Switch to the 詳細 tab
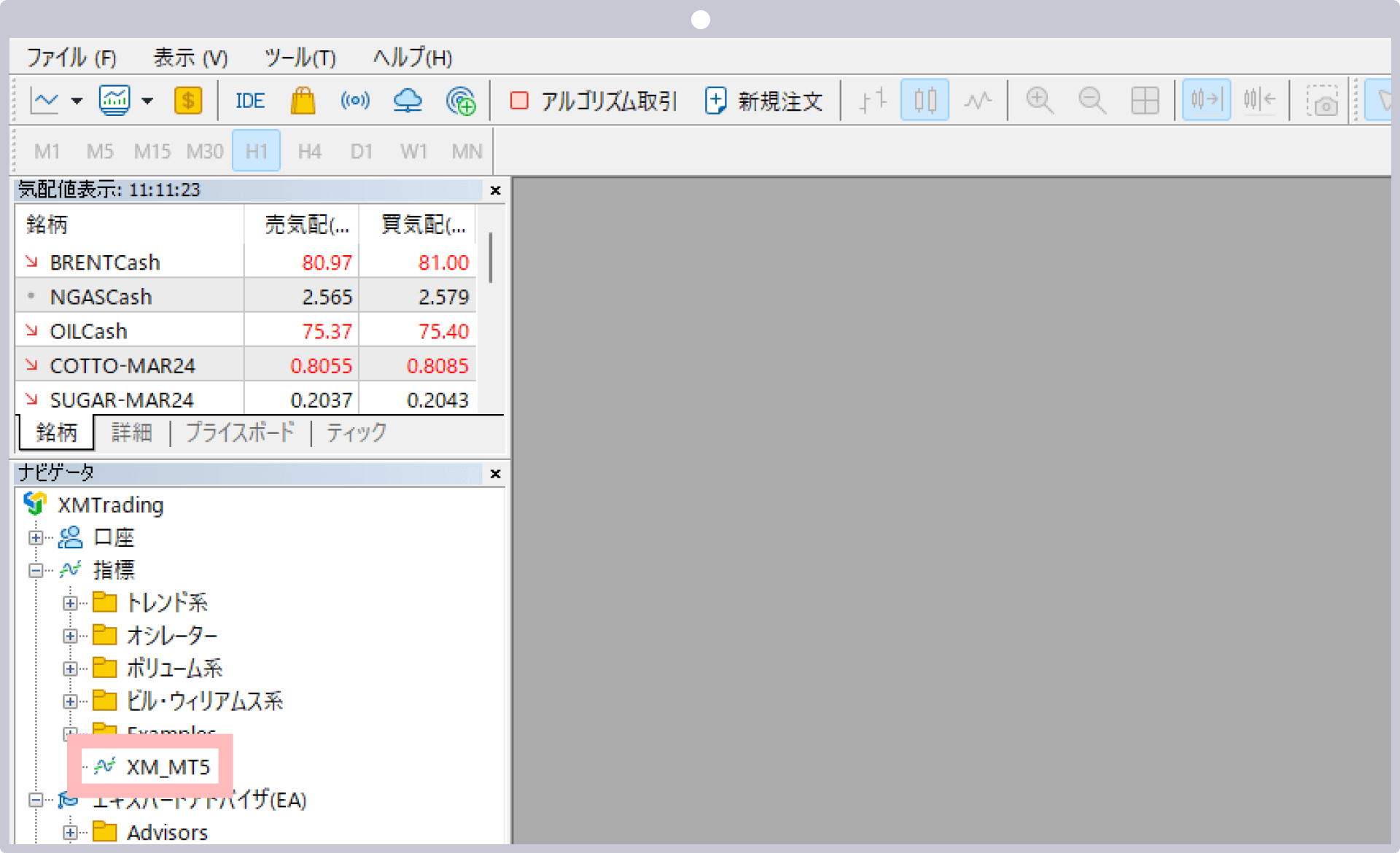The width and height of the screenshot is (1400, 853). coord(132,432)
